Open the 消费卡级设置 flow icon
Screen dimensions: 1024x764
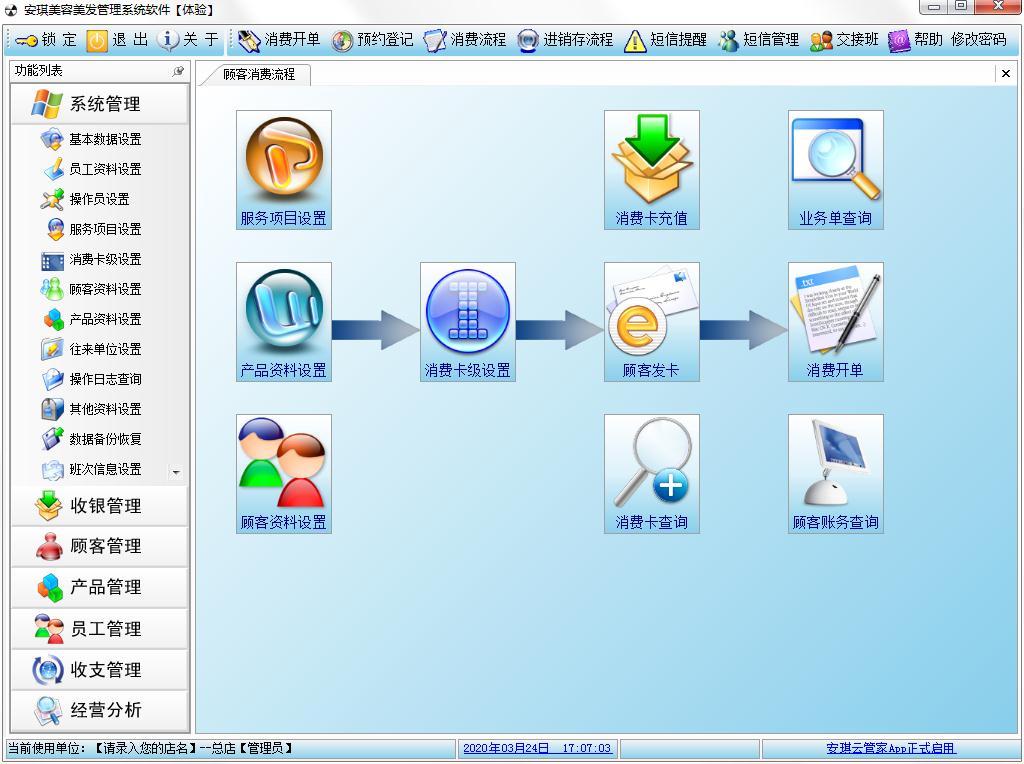(468, 322)
